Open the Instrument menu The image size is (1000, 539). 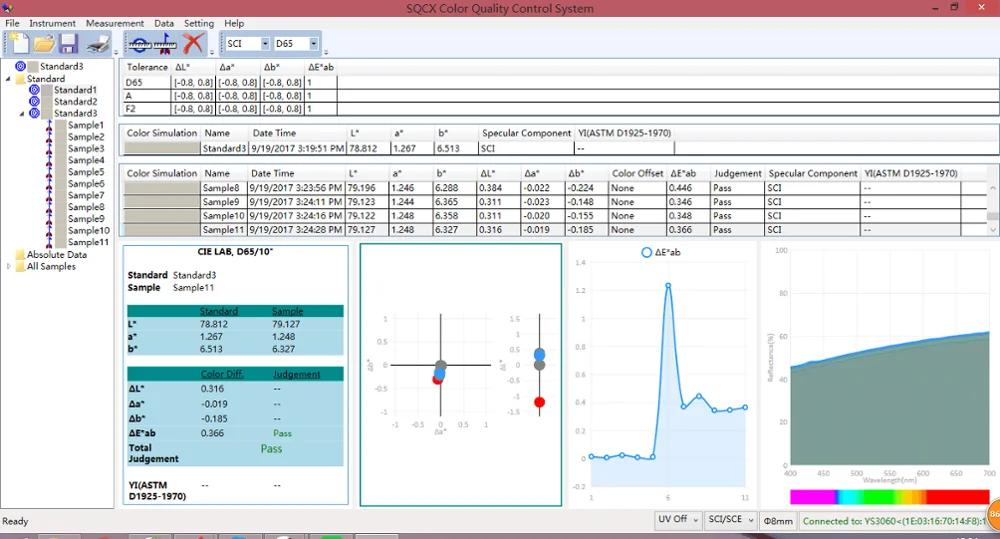51,23
